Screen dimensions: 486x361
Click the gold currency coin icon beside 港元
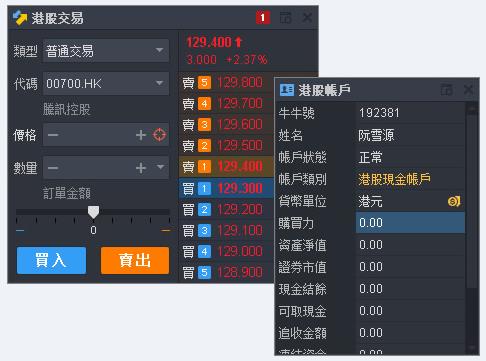[x=454, y=201]
